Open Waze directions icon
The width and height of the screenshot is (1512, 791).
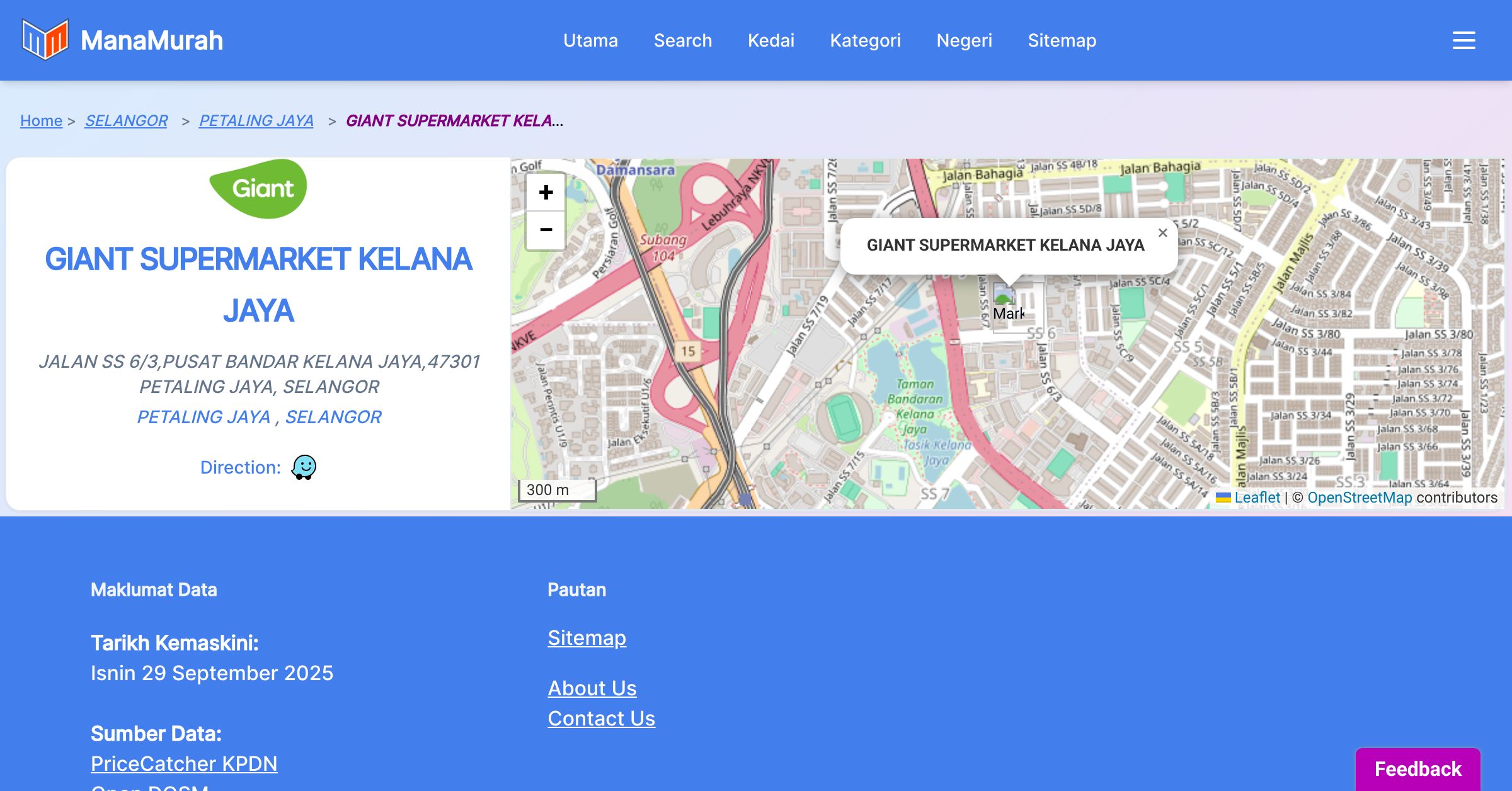click(304, 467)
